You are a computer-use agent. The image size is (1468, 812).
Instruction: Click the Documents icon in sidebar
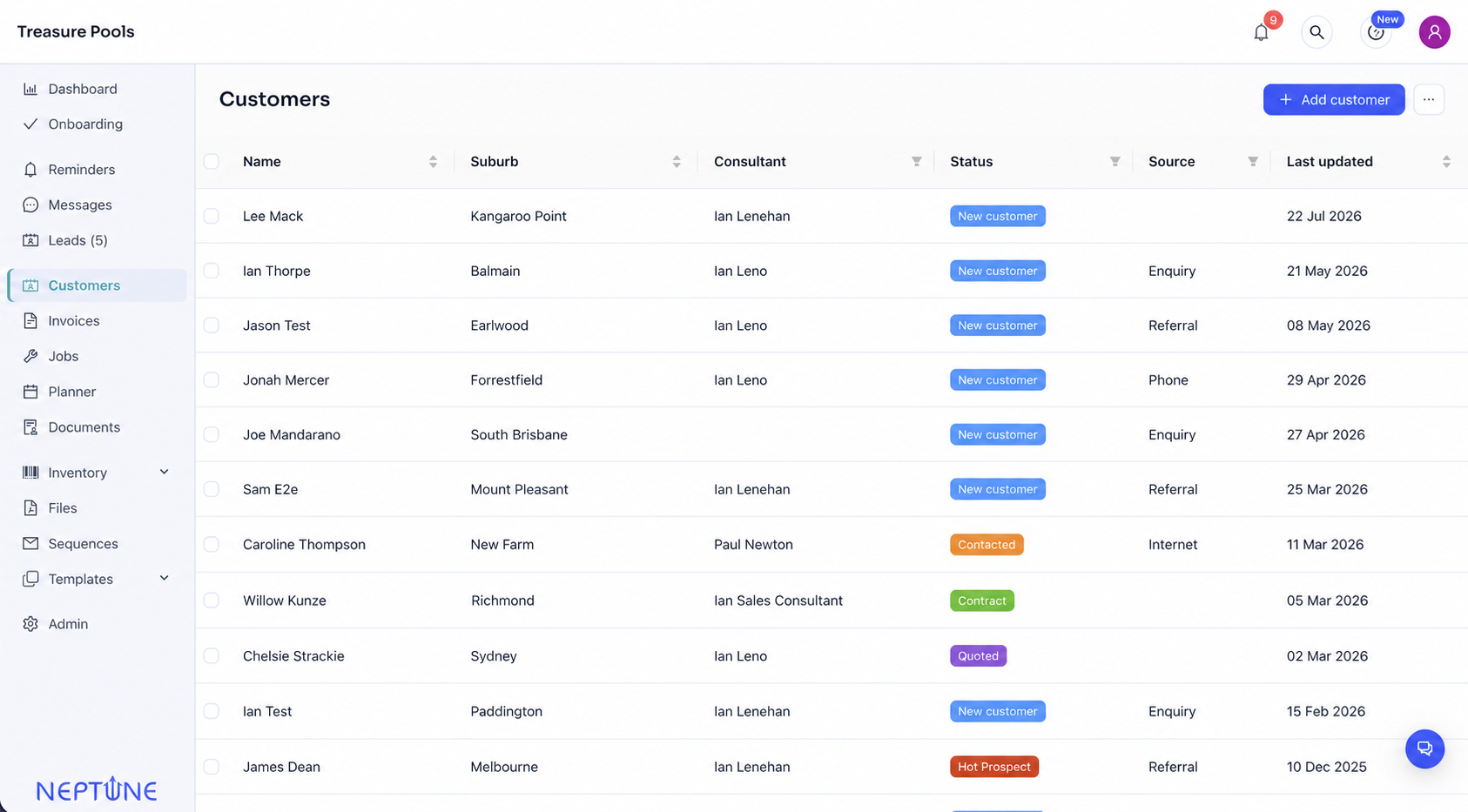point(30,427)
